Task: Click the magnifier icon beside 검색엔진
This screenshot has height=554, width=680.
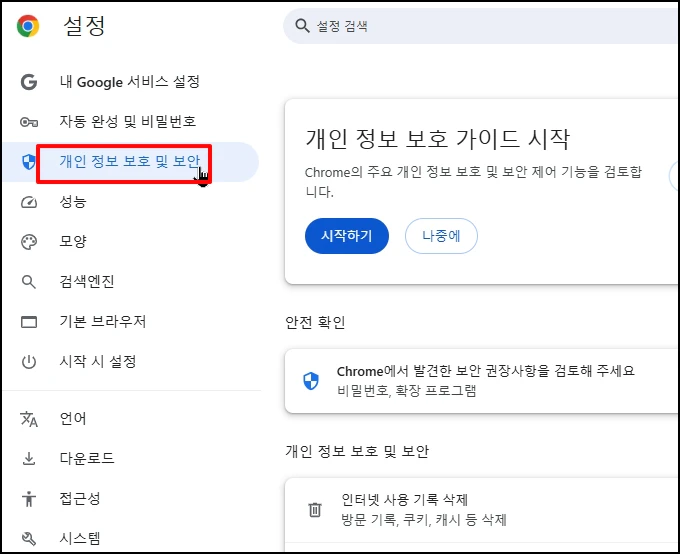Action: tap(29, 282)
